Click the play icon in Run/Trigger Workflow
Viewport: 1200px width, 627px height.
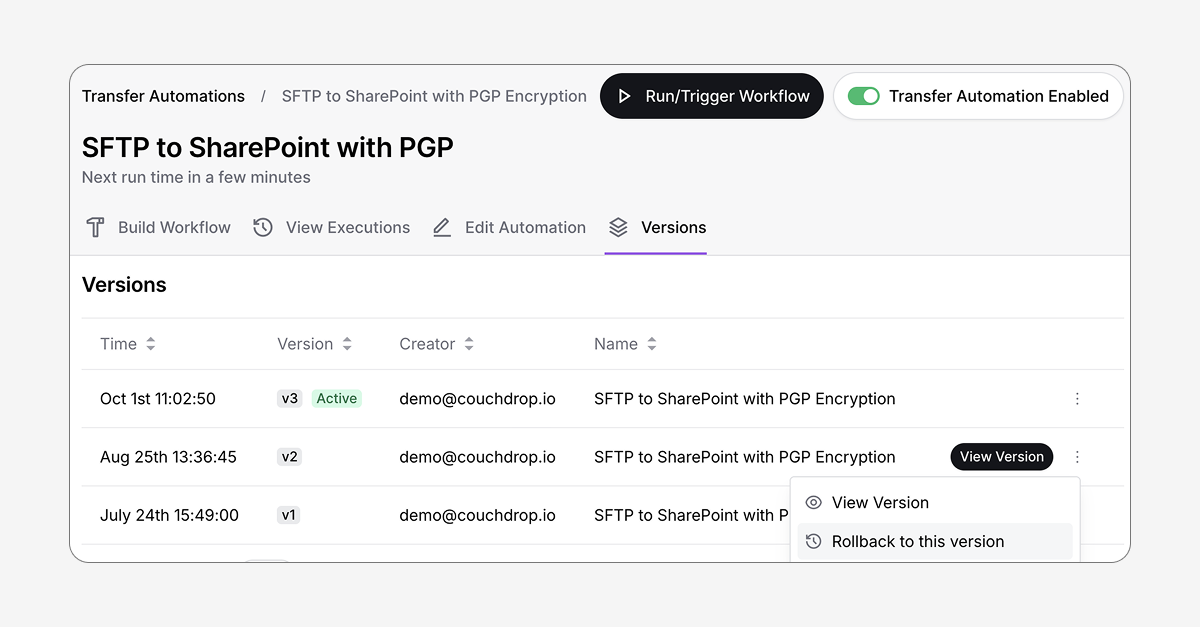coord(625,97)
